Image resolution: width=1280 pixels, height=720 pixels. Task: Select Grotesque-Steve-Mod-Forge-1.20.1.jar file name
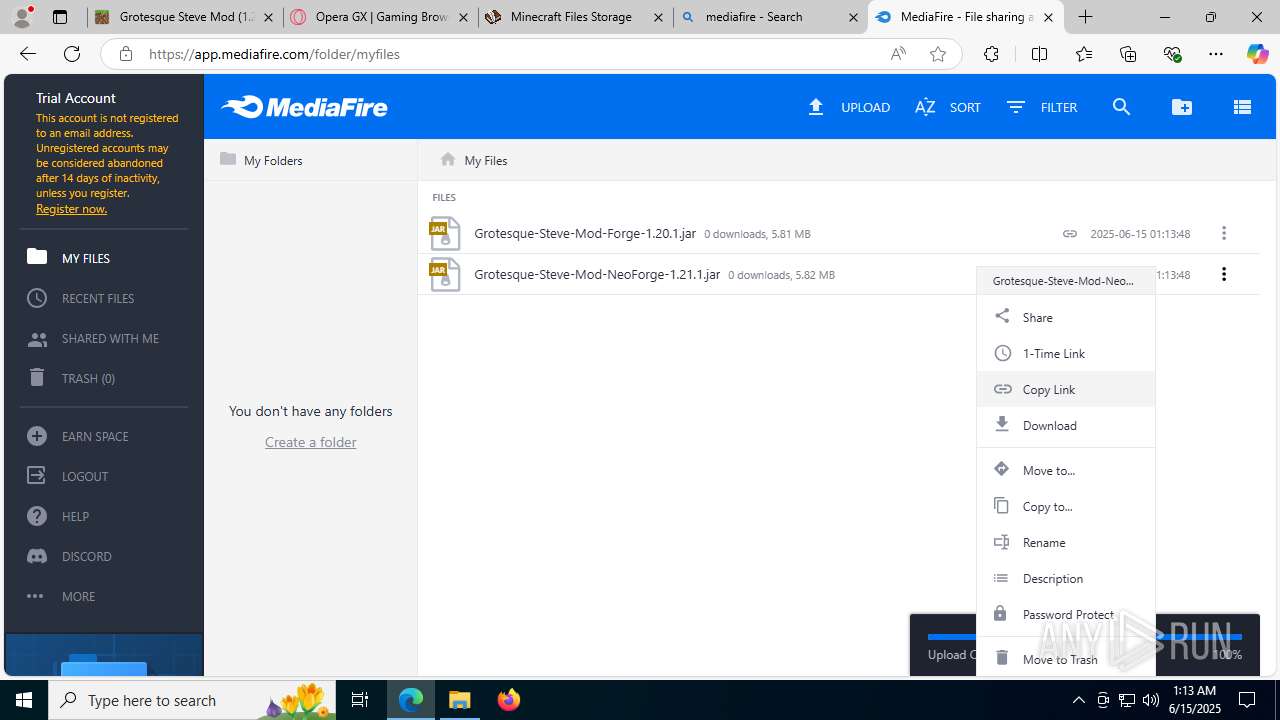[x=585, y=233]
